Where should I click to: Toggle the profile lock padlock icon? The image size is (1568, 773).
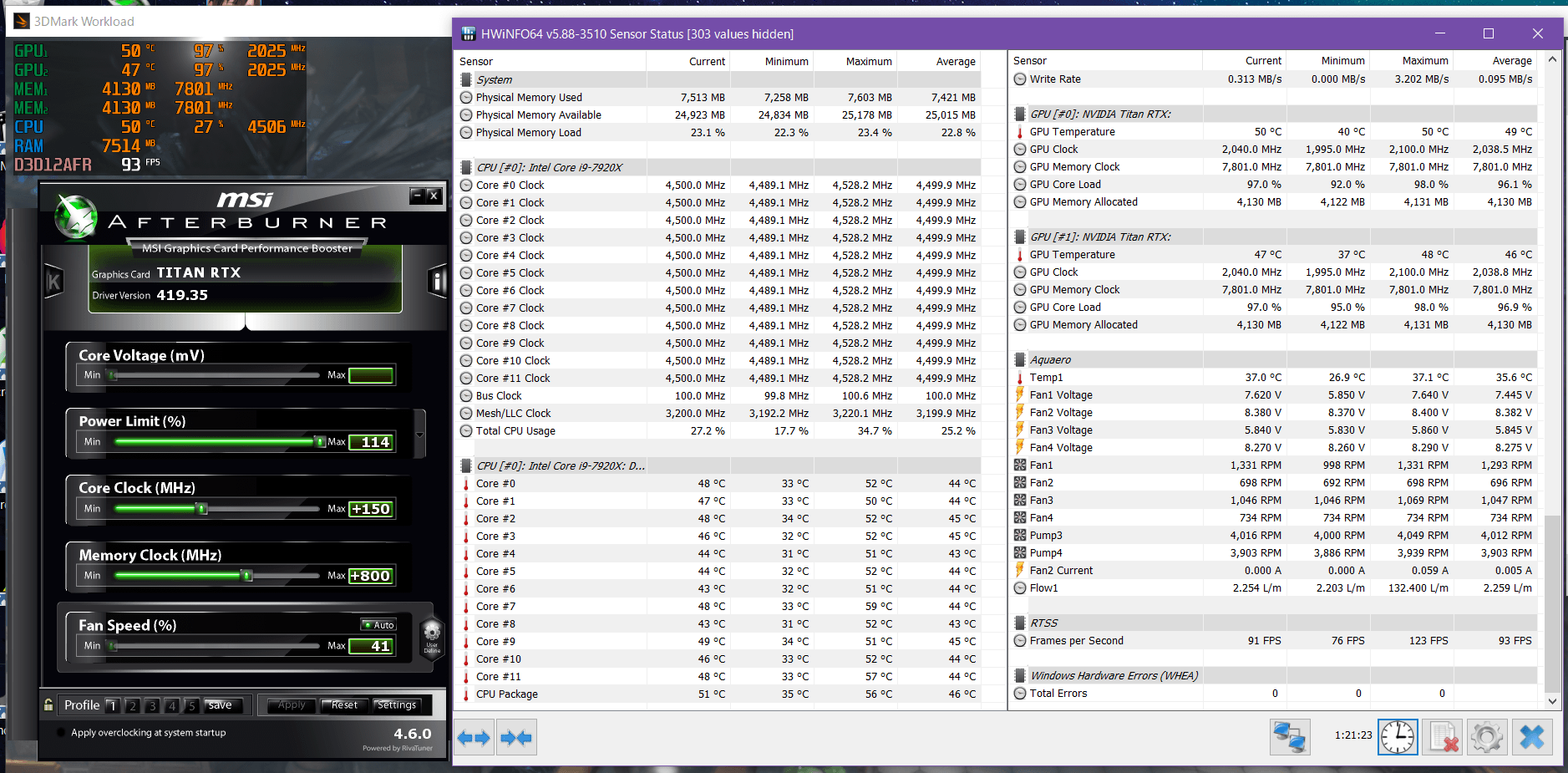tap(49, 704)
